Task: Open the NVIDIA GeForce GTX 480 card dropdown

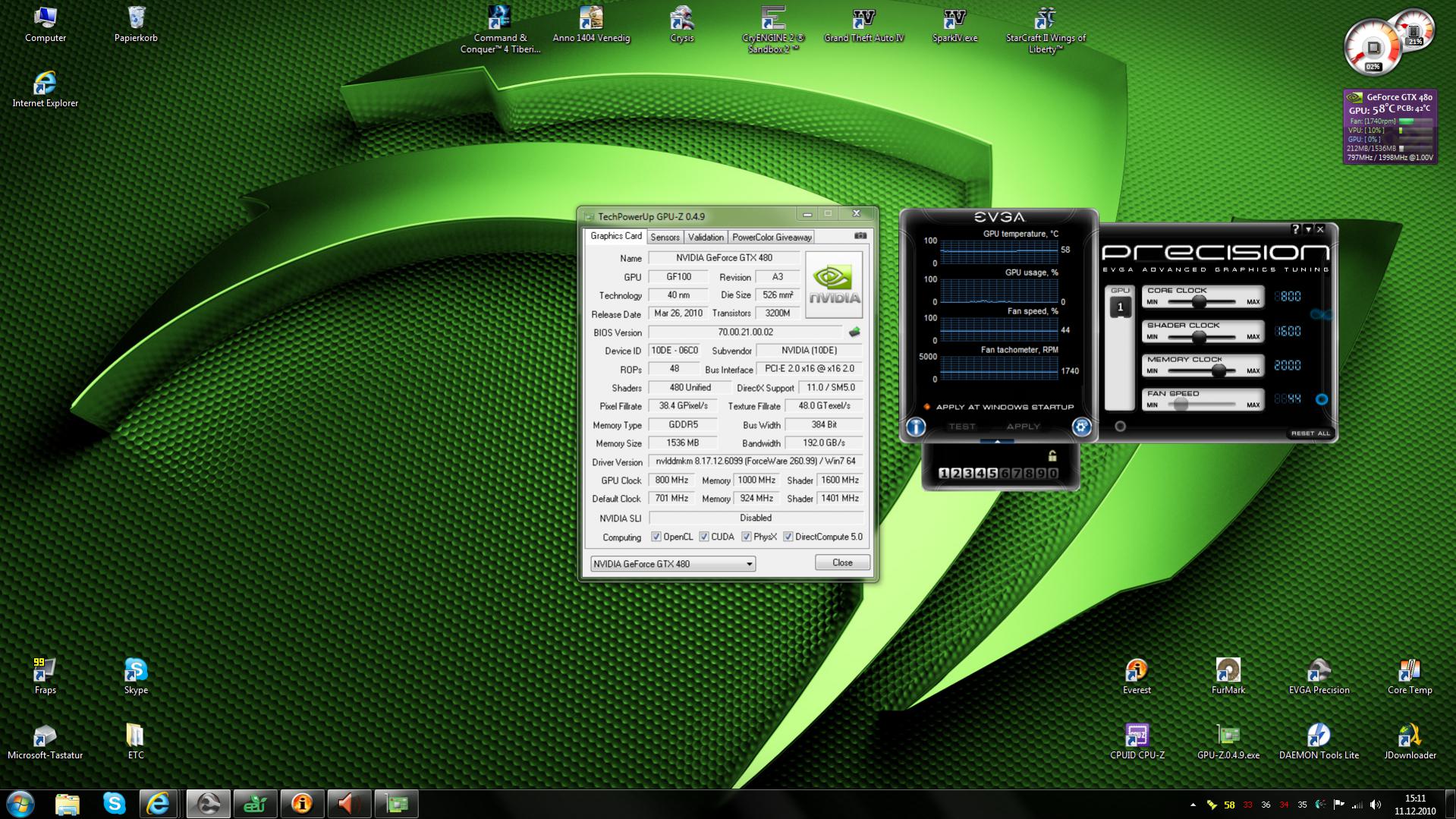Action: (672, 564)
